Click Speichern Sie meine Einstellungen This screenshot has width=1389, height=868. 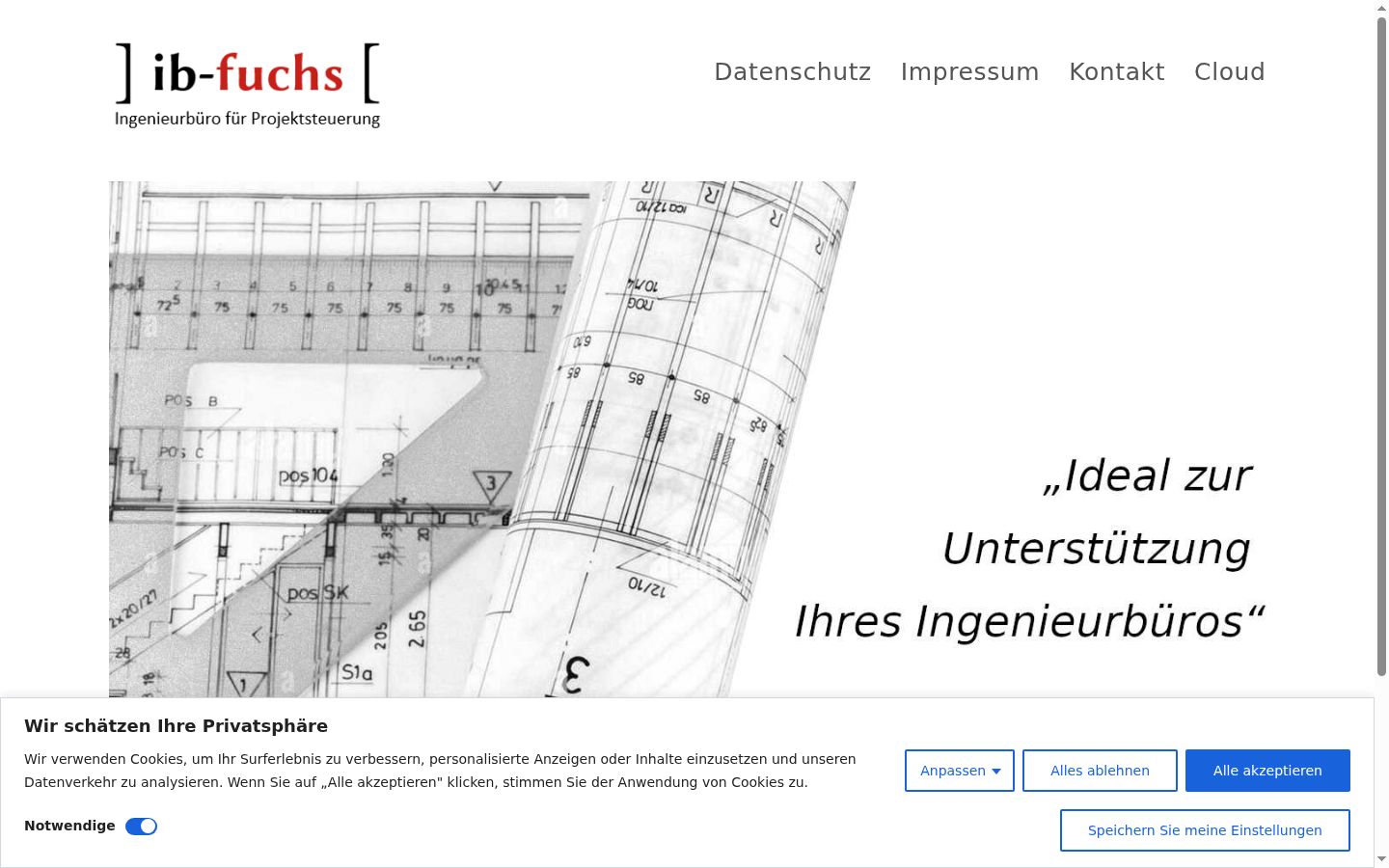(1205, 830)
